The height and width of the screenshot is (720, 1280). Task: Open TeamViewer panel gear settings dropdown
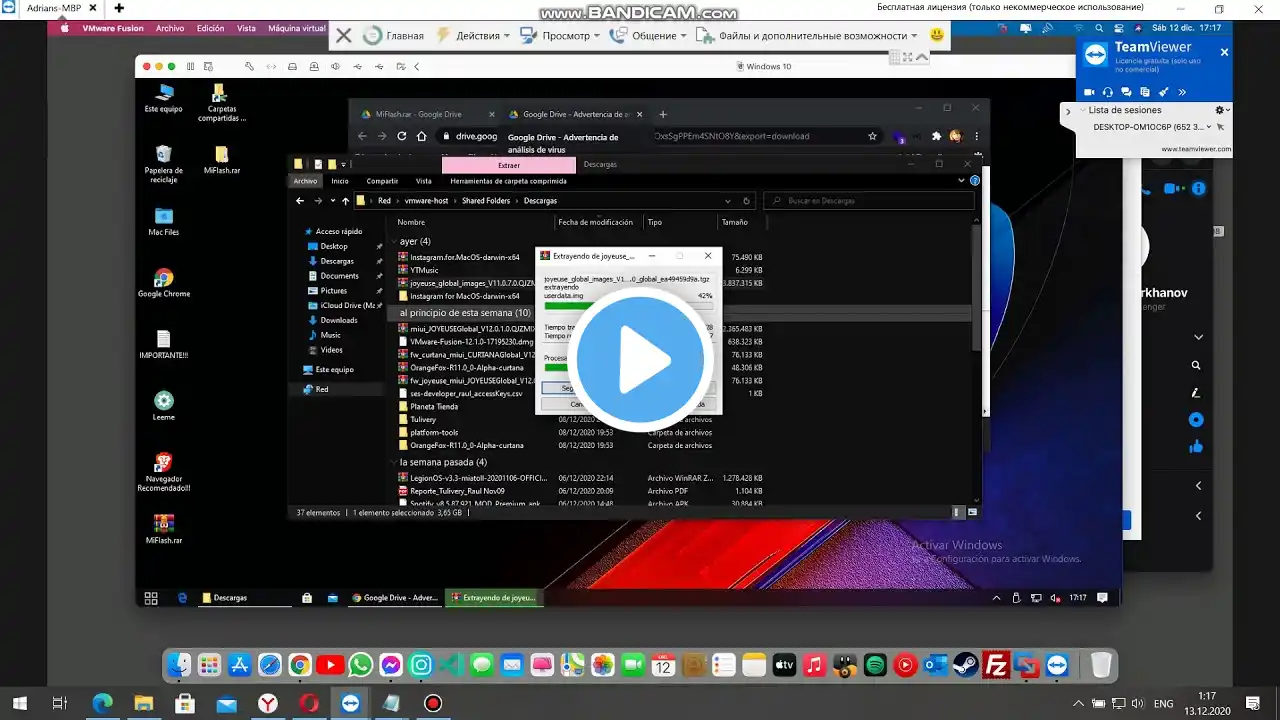(x=1222, y=110)
